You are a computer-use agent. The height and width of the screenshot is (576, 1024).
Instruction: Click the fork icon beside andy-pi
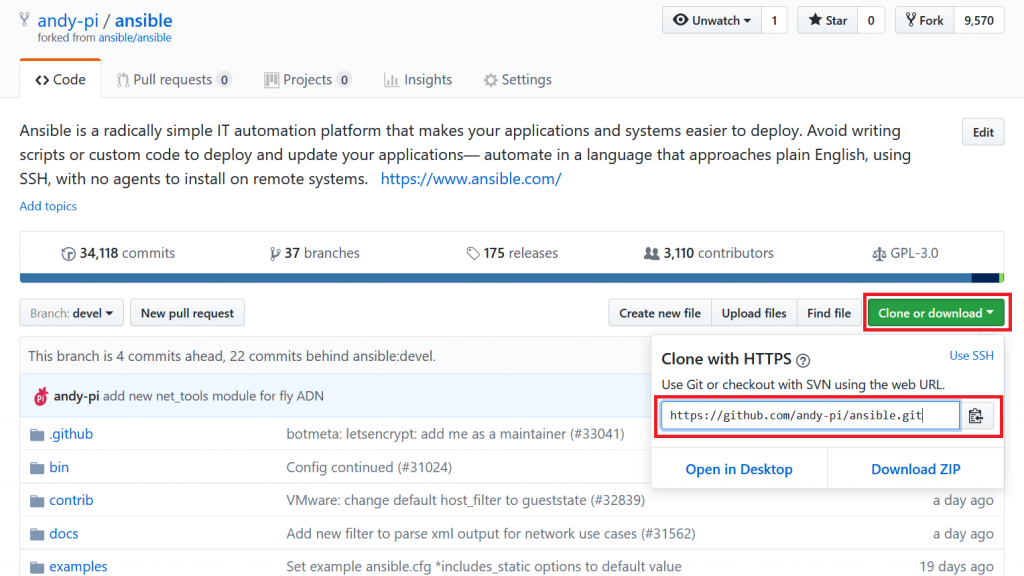[x=24, y=20]
